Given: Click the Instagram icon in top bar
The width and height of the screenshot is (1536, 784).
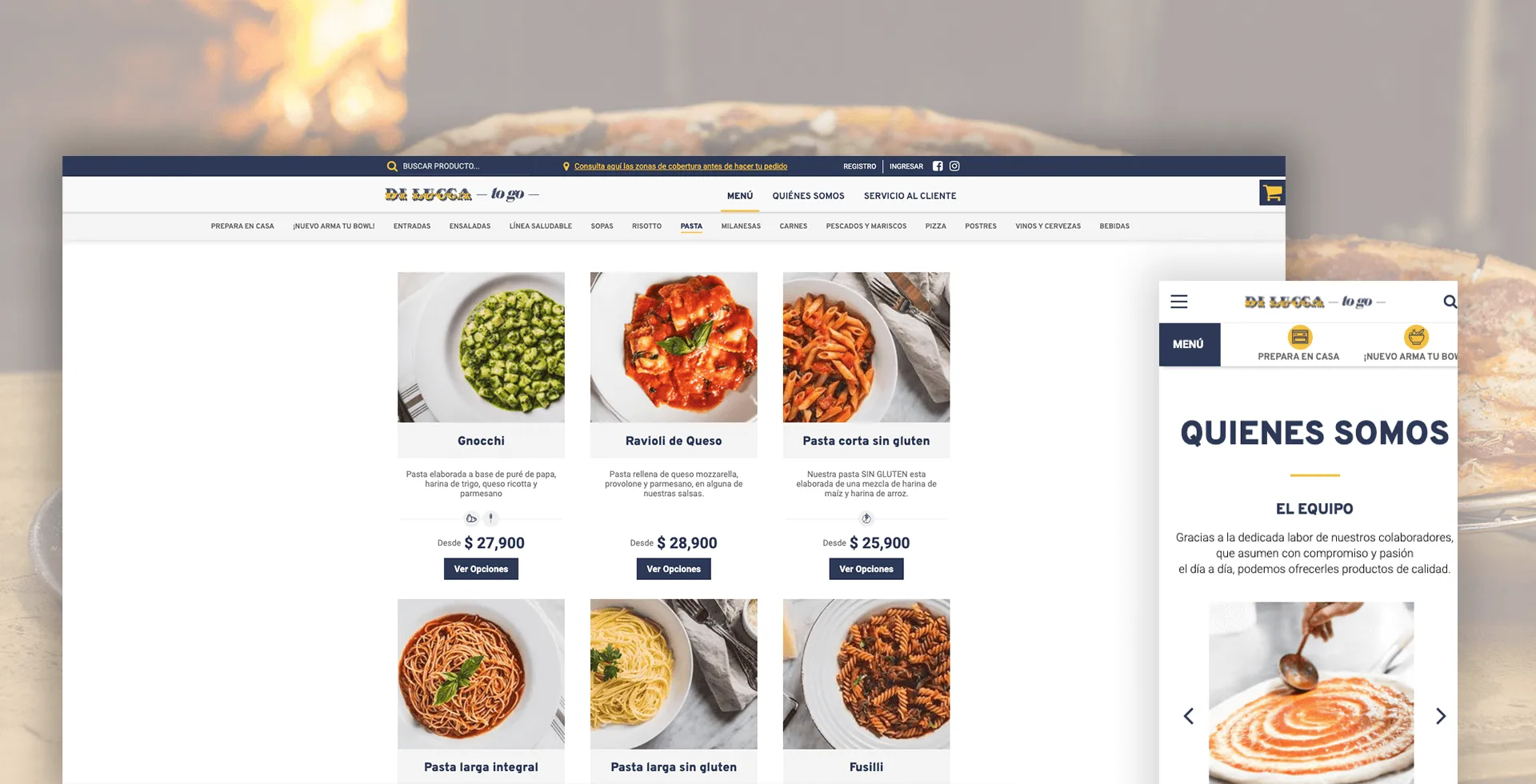Looking at the screenshot, I should click(x=954, y=166).
